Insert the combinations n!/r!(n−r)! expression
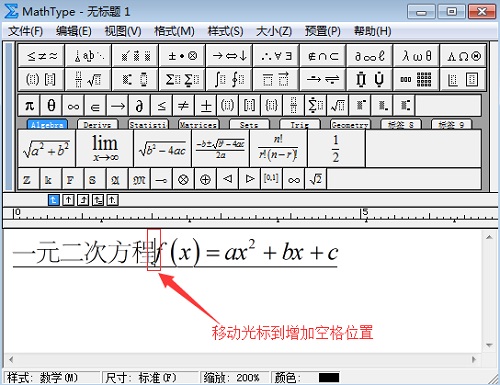 [x=278, y=149]
